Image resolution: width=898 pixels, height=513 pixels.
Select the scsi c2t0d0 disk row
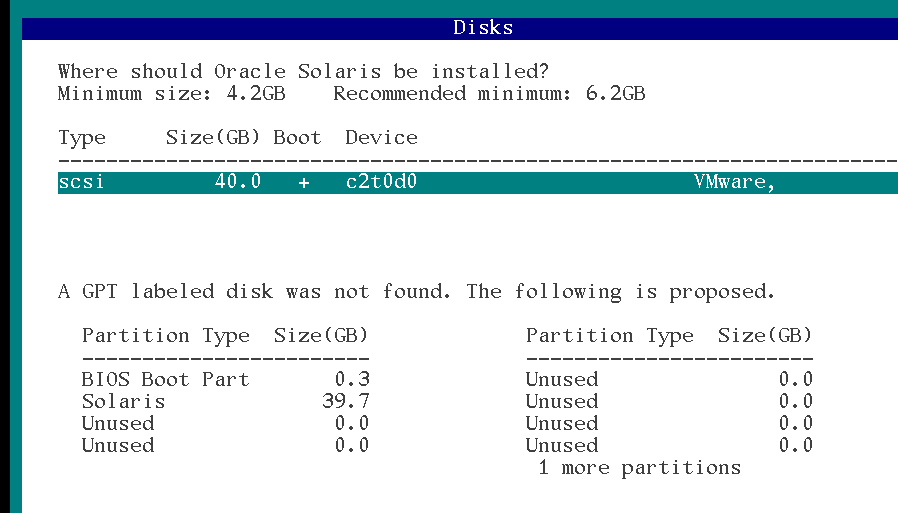(x=478, y=183)
